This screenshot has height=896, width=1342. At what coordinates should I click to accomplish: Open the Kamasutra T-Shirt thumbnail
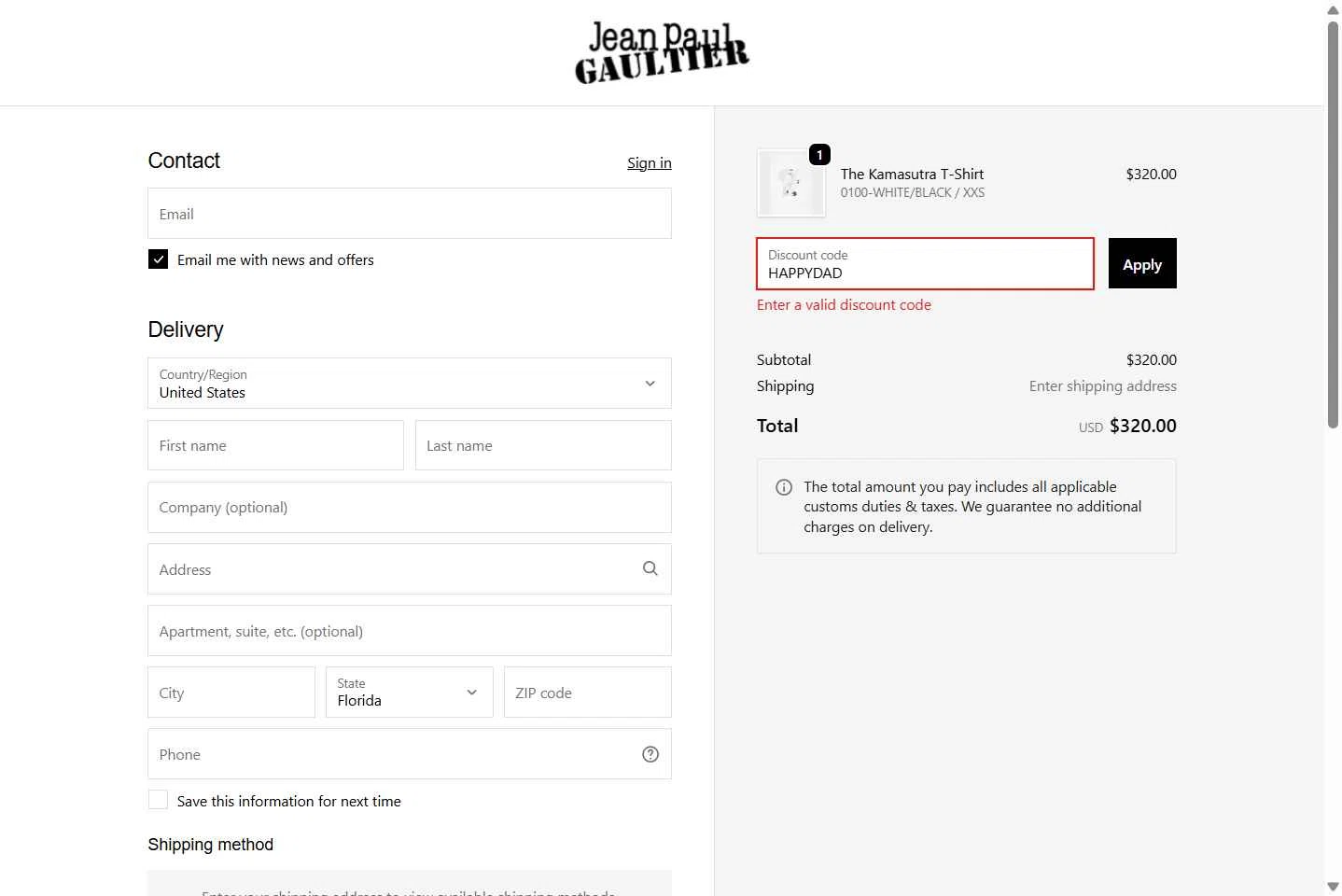click(x=790, y=183)
